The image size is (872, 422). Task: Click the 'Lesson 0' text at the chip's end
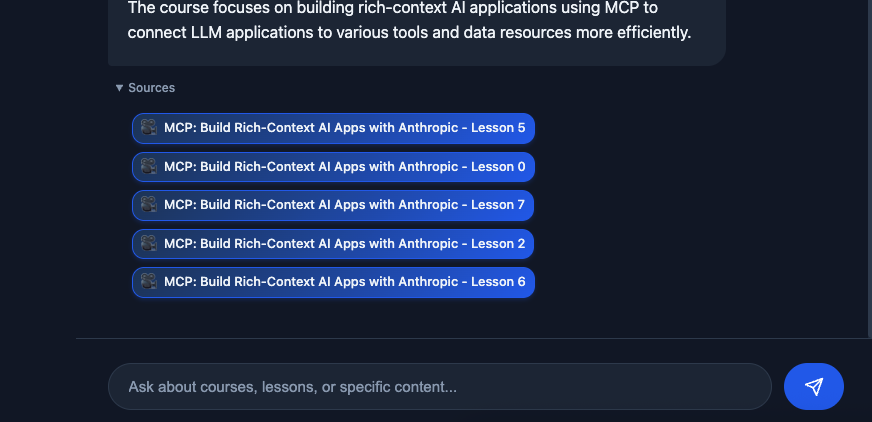[x=498, y=166]
